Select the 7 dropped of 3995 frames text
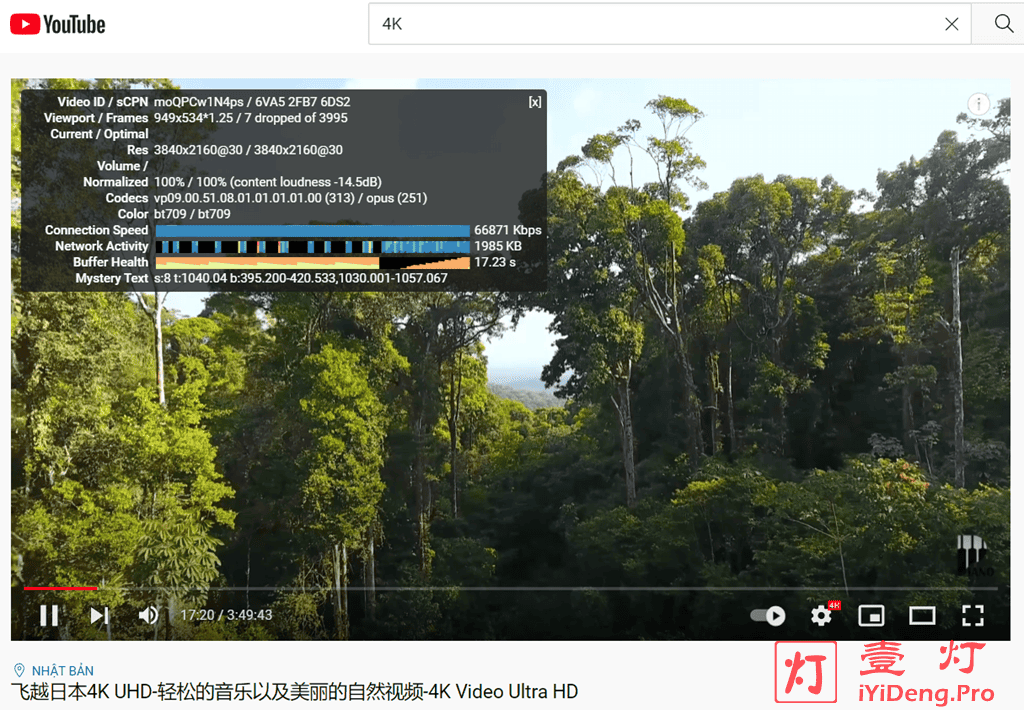Screen dimensions: 1024x710 click(x=296, y=118)
